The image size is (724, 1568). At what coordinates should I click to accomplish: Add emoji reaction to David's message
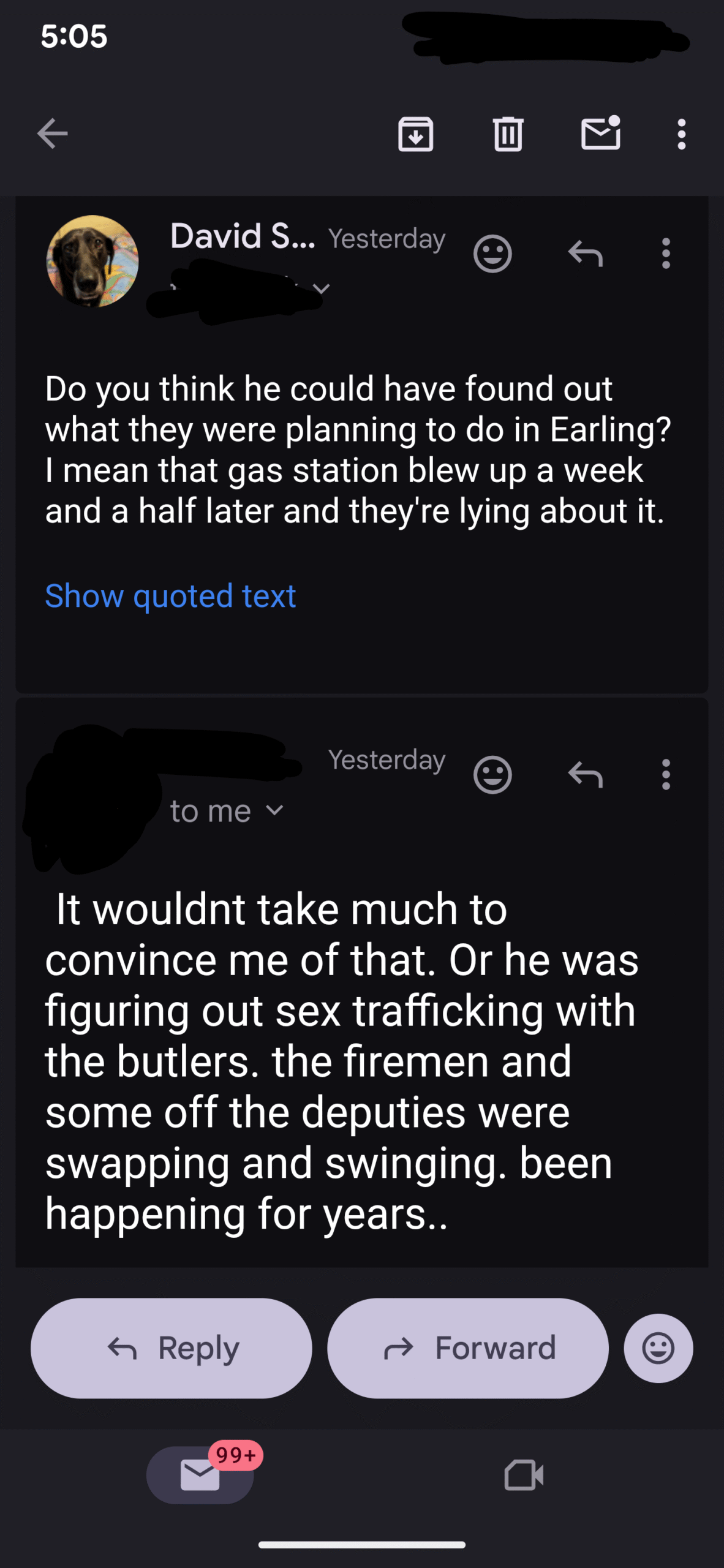[x=492, y=253]
